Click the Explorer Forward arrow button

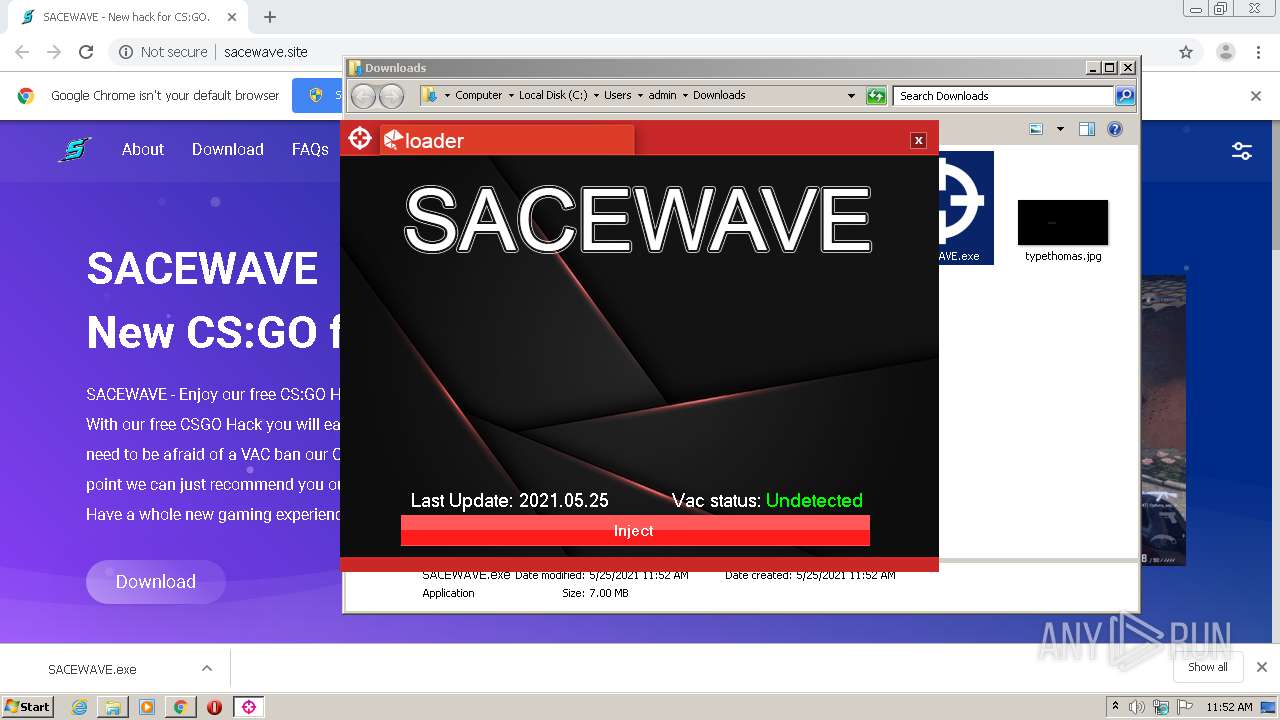coord(391,96)
